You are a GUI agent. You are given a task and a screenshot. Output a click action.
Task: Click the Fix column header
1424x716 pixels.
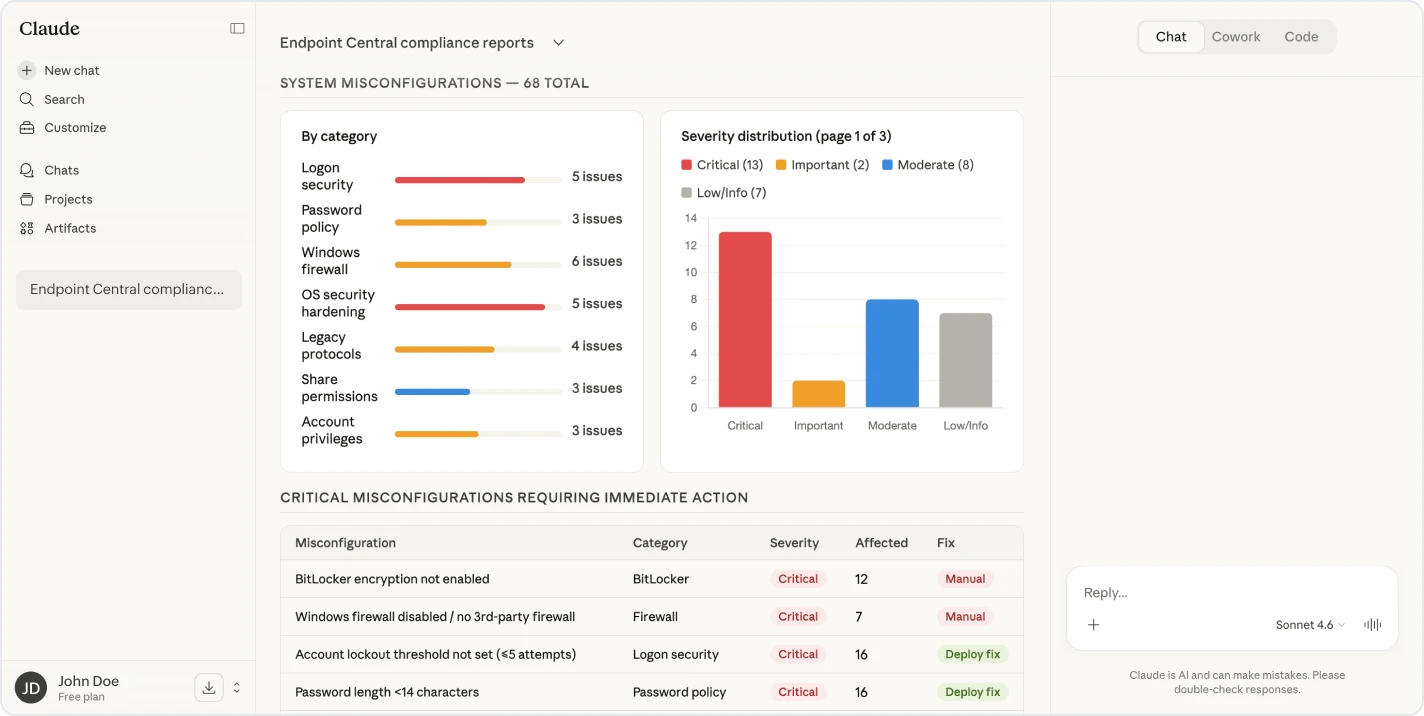(946, 543)
